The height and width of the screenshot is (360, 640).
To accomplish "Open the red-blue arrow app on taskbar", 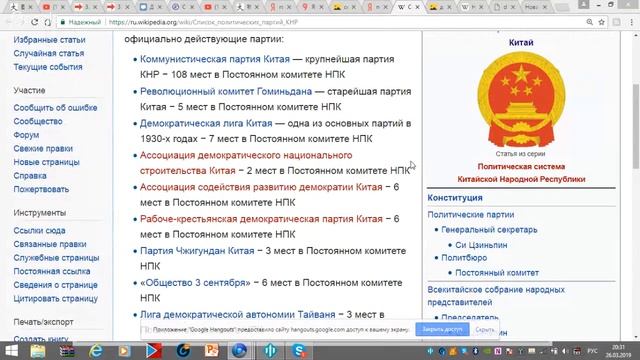I will [153, 351].
